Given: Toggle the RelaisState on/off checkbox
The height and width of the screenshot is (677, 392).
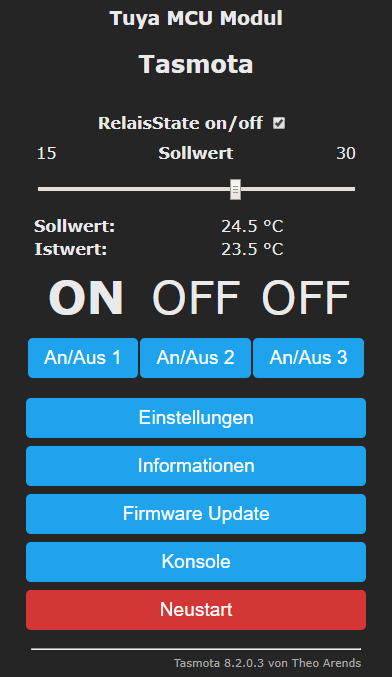Looking at the screenshot, I should 279,123.
